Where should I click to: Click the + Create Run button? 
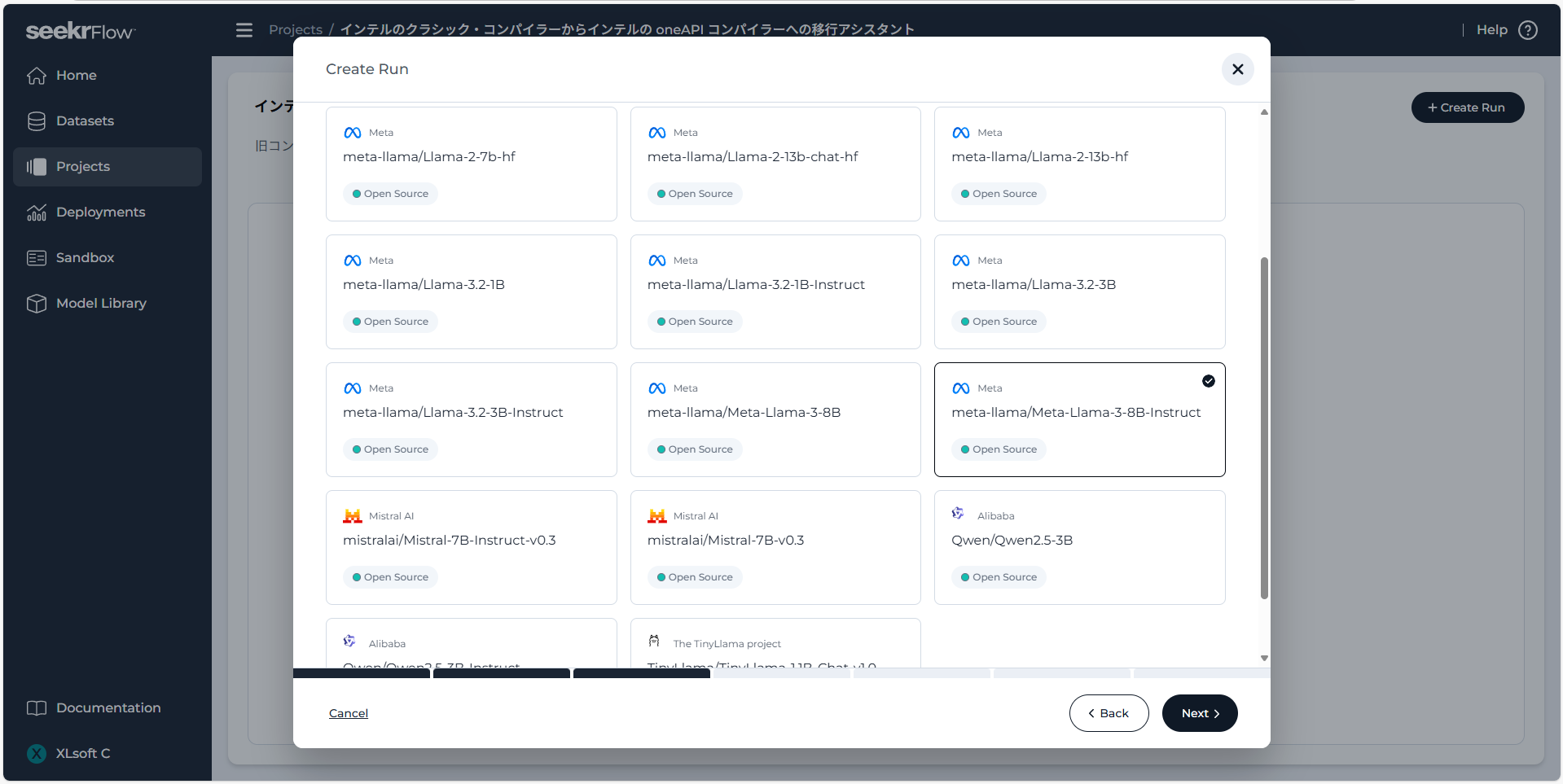[x=1467, y=107]
